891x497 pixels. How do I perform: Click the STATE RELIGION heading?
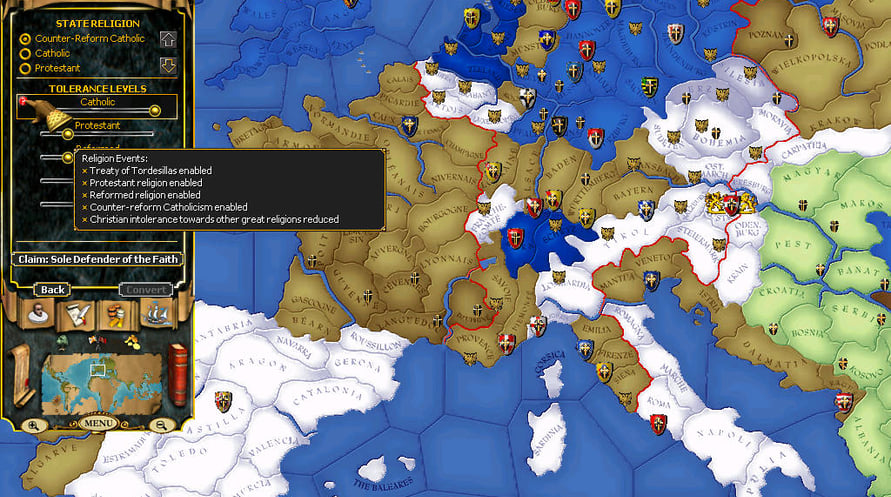[x=98, y=24]
